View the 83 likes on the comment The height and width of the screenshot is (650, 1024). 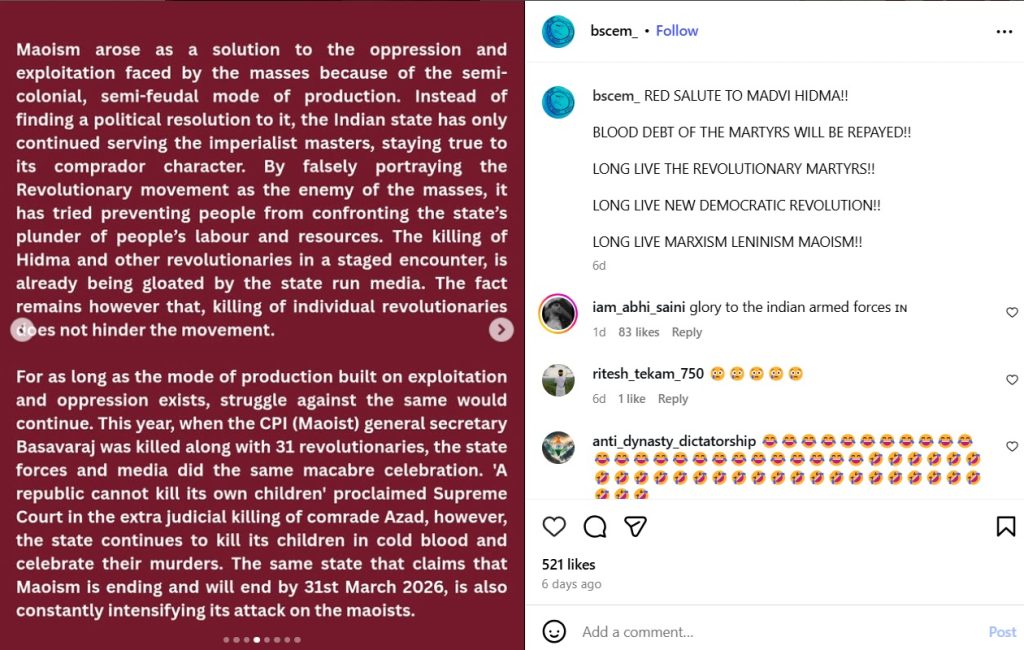(639, 332)
